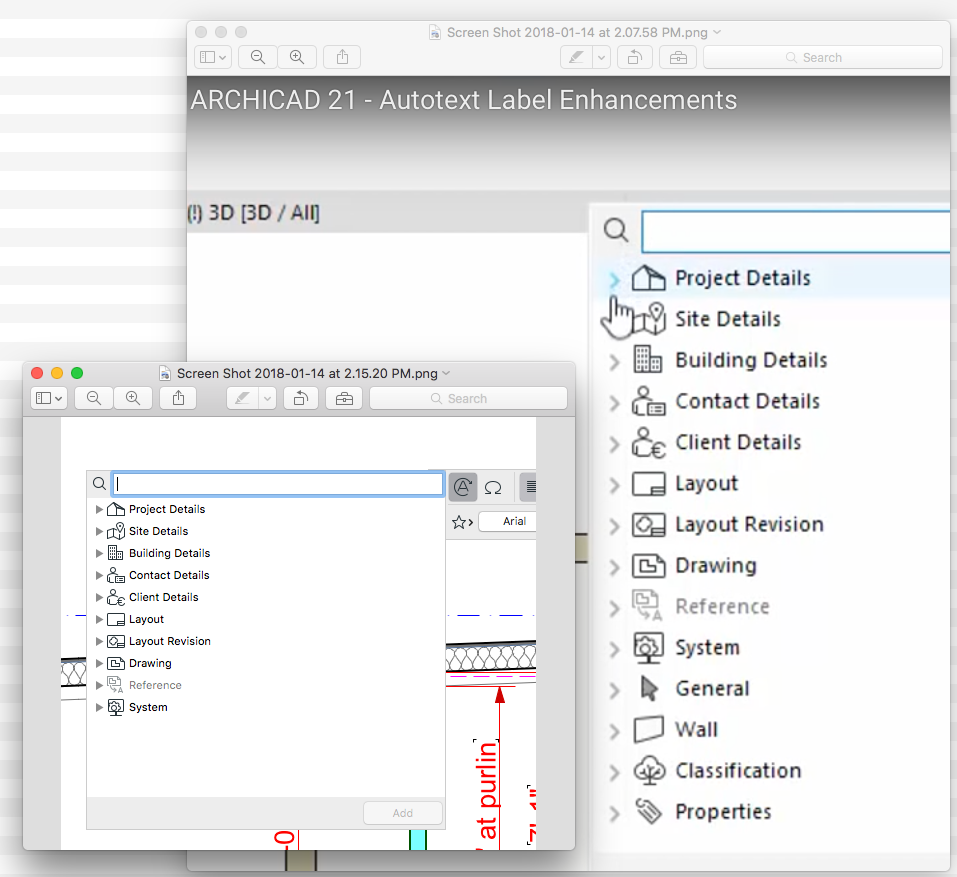Click the Reference icon in the large list

(x=648, y=605)
